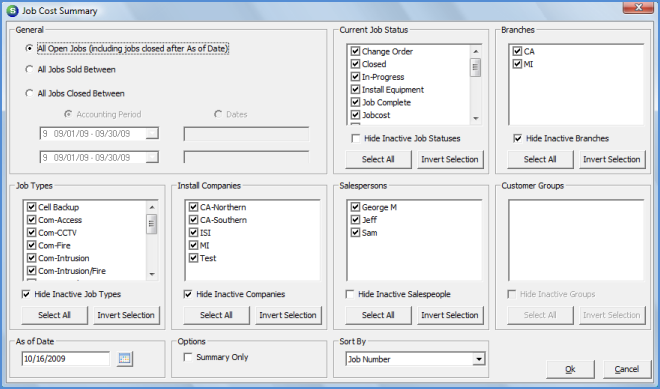The image size is (660, 389).
Task: Confirm with the Ok button
Action: coord(570,369)
